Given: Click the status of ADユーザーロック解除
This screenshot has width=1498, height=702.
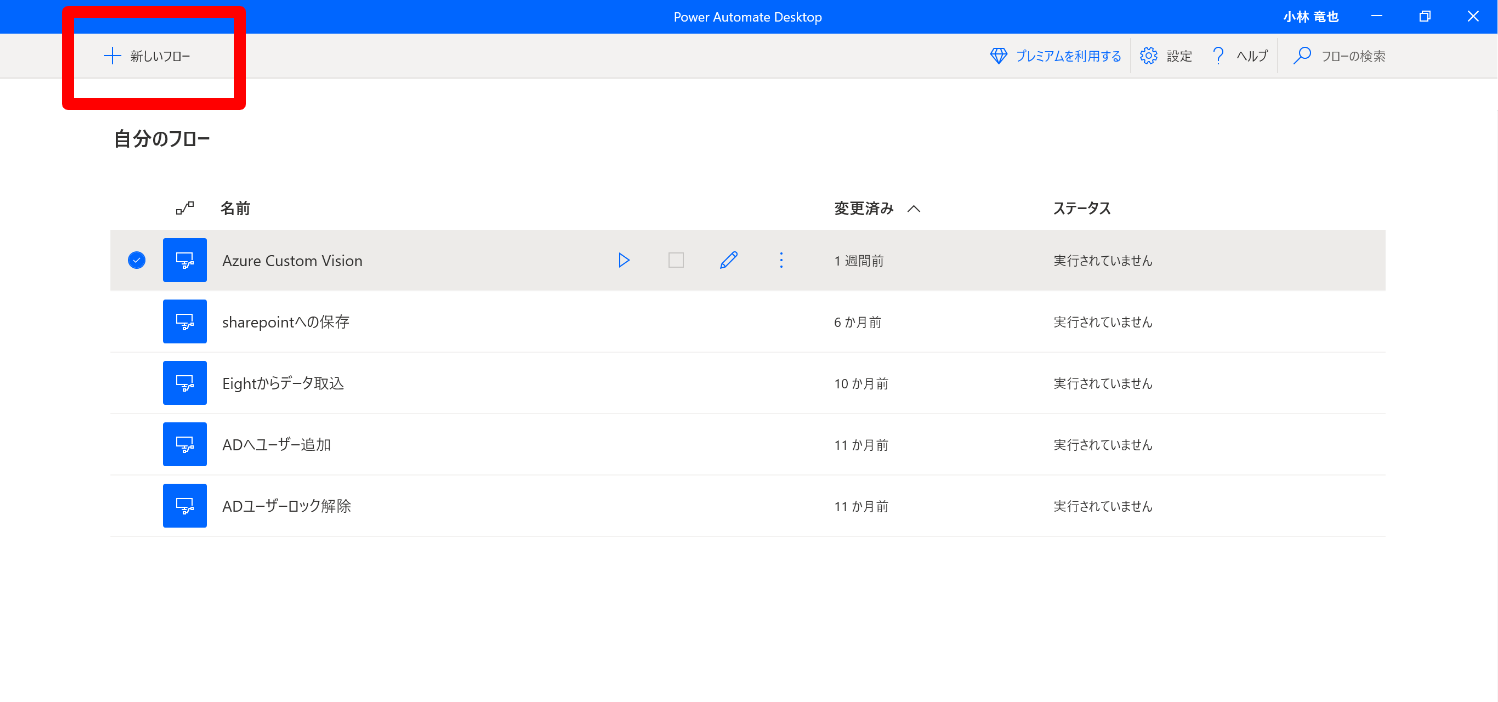Looking at the screenshot, I should [x=1103, y=506].
